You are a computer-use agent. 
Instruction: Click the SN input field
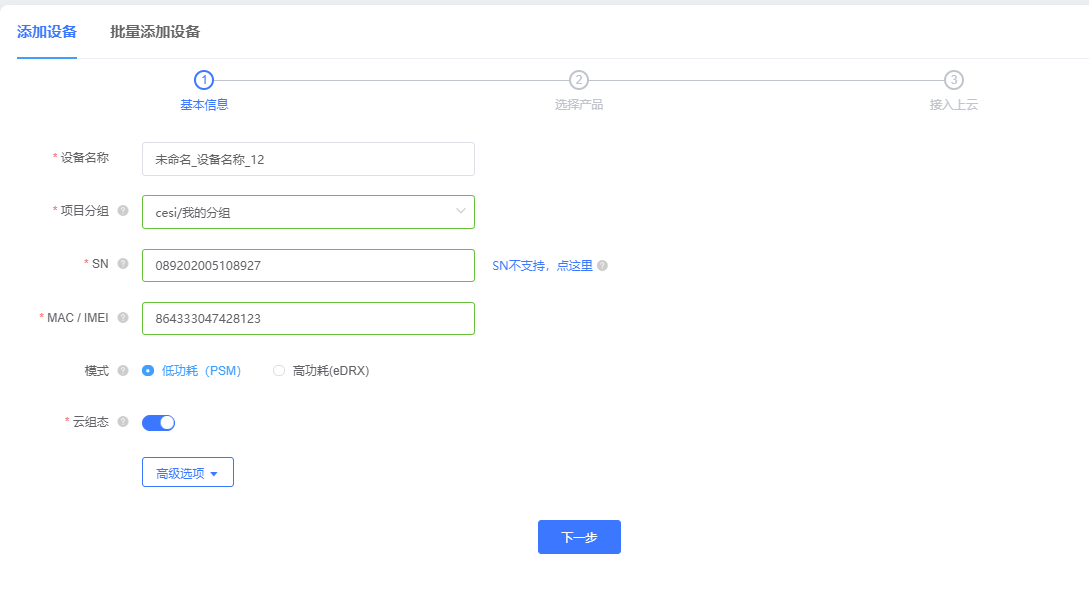point(308,265)
